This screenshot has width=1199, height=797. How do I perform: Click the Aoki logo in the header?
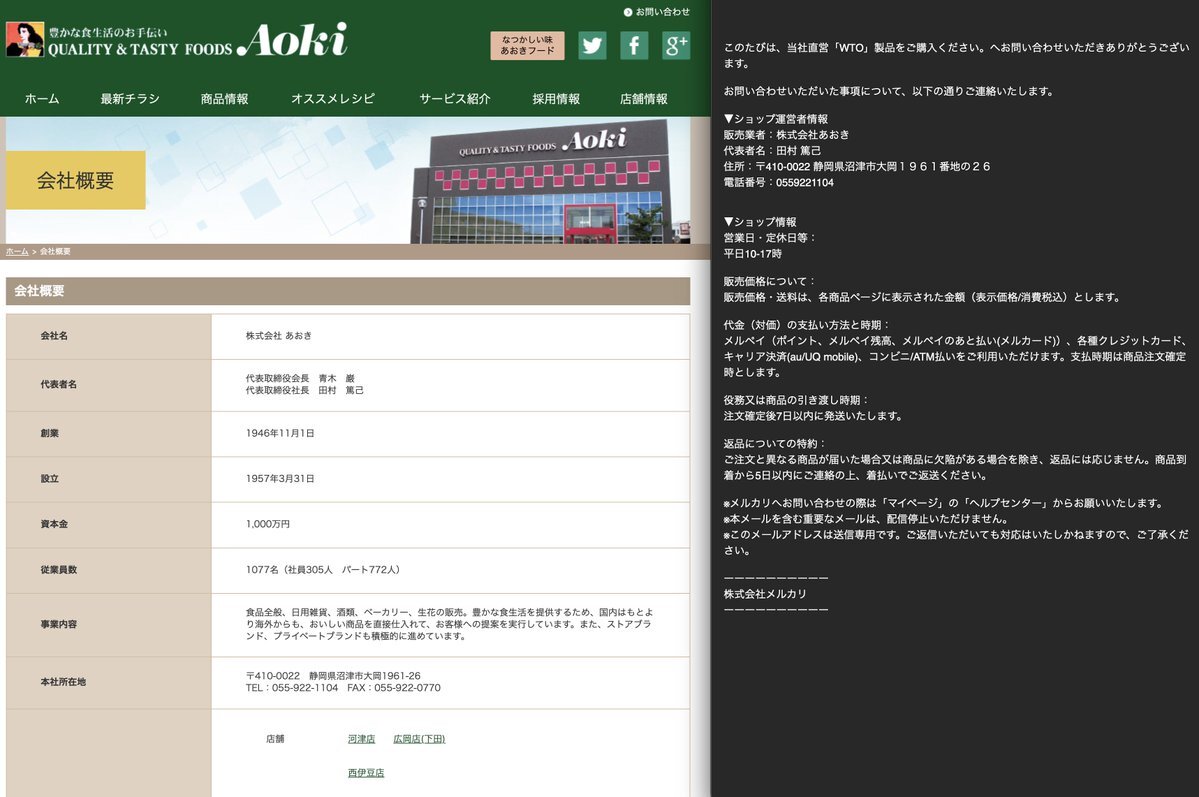point(177,40)
